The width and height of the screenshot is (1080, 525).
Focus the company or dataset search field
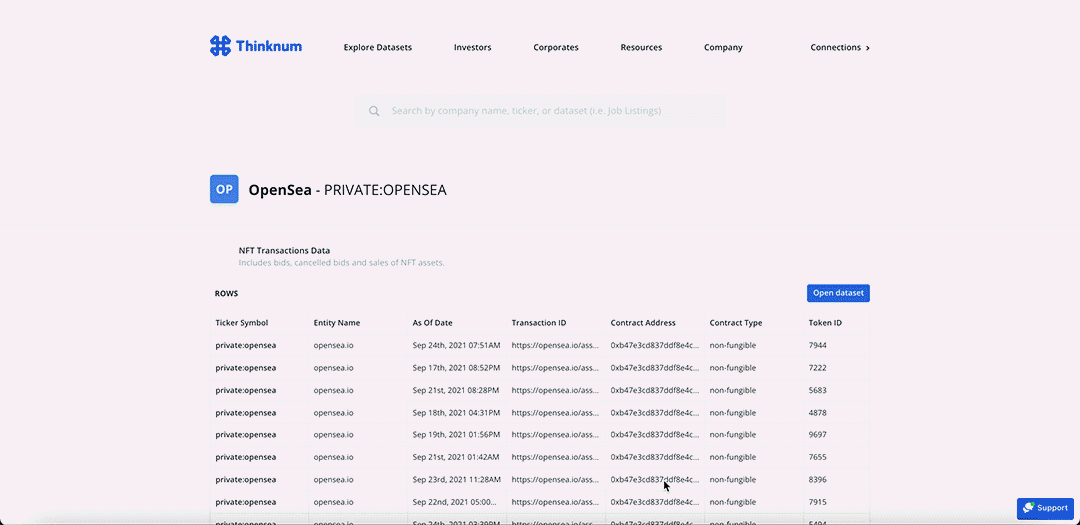pos(540,111)
